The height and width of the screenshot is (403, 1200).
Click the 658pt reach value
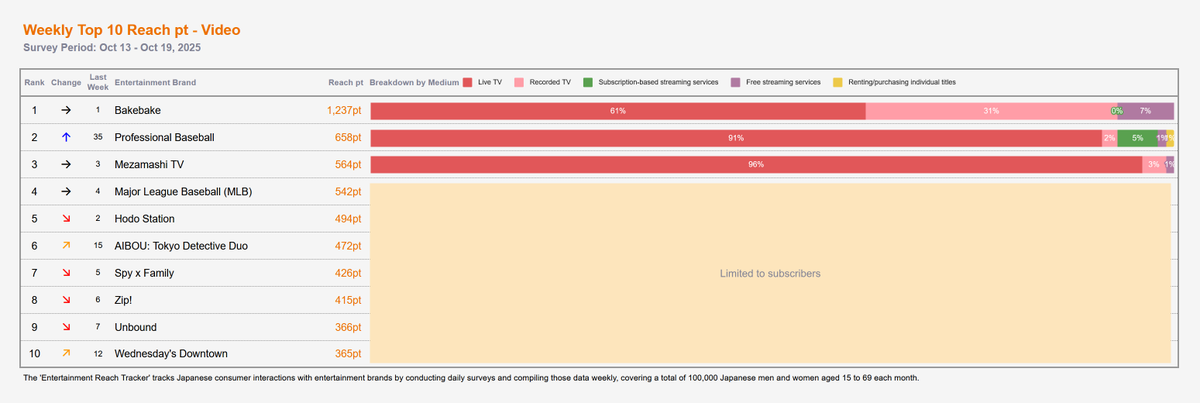[347, 137]
